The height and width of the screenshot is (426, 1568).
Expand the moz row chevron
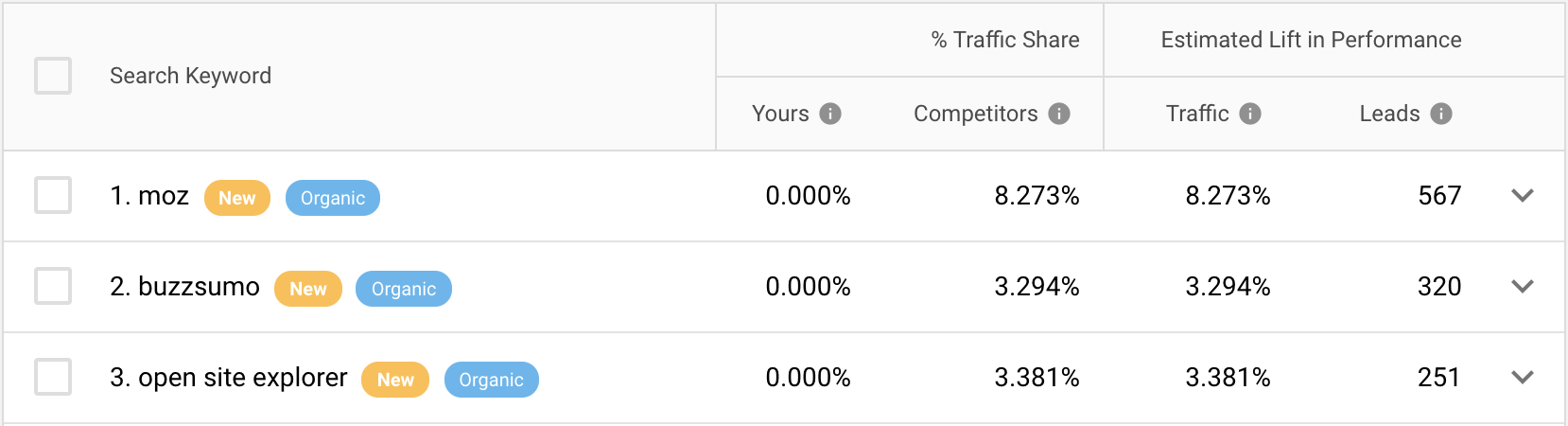click(x=1523, y=196)
